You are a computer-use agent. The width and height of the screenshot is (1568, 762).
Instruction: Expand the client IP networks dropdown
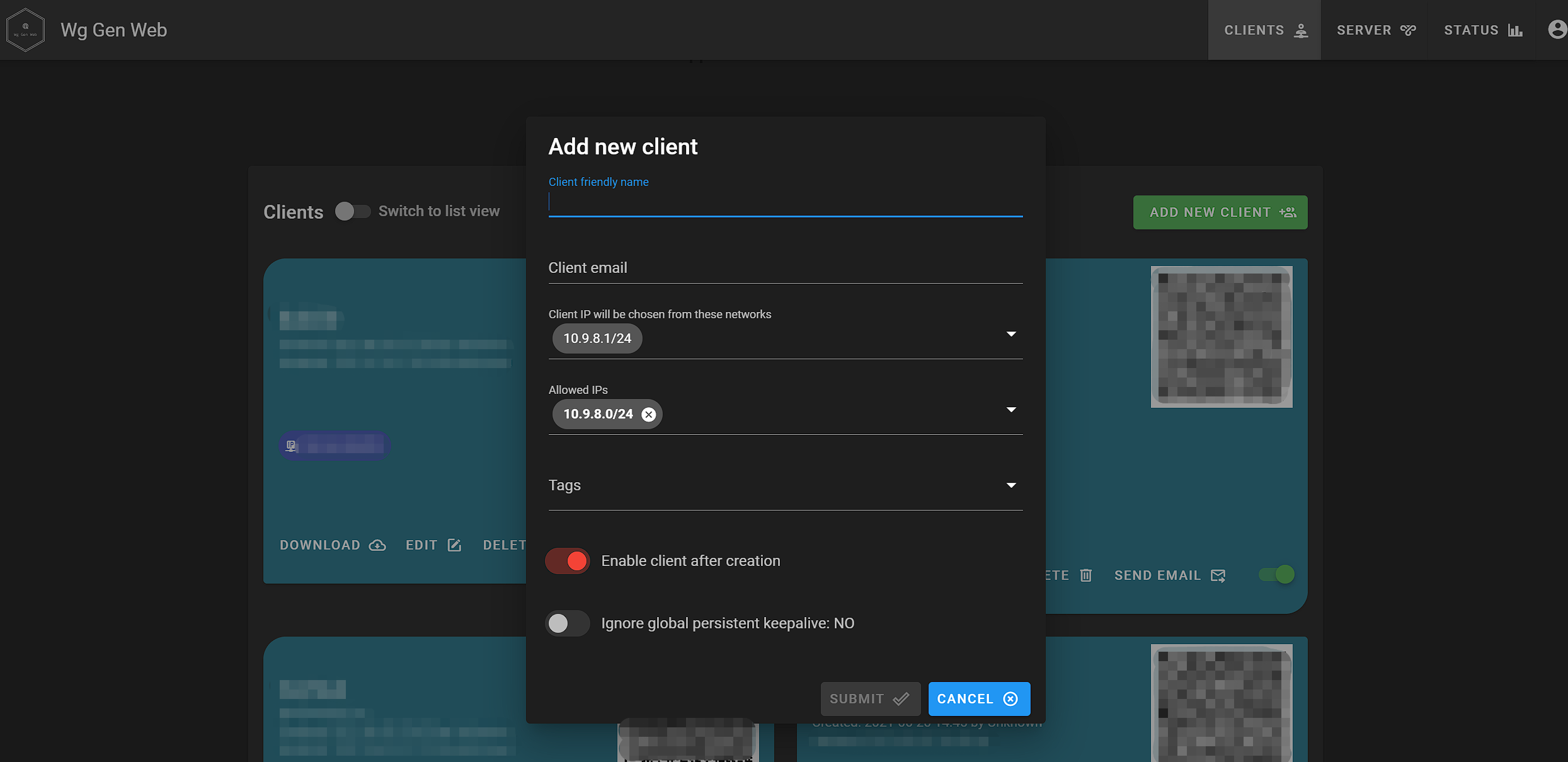click(x=1010, y=334)
